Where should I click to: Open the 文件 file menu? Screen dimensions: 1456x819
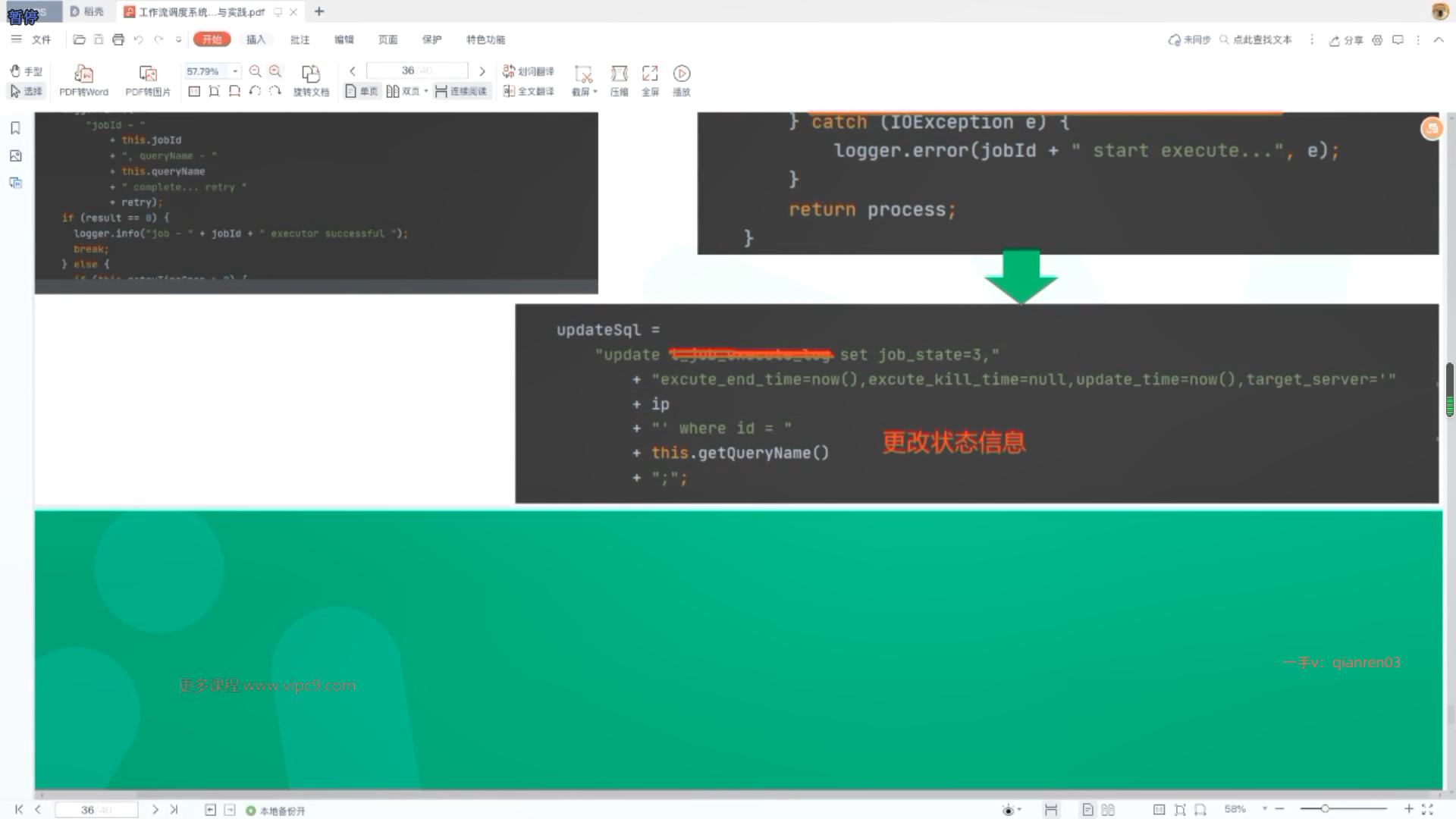point(41,39)
